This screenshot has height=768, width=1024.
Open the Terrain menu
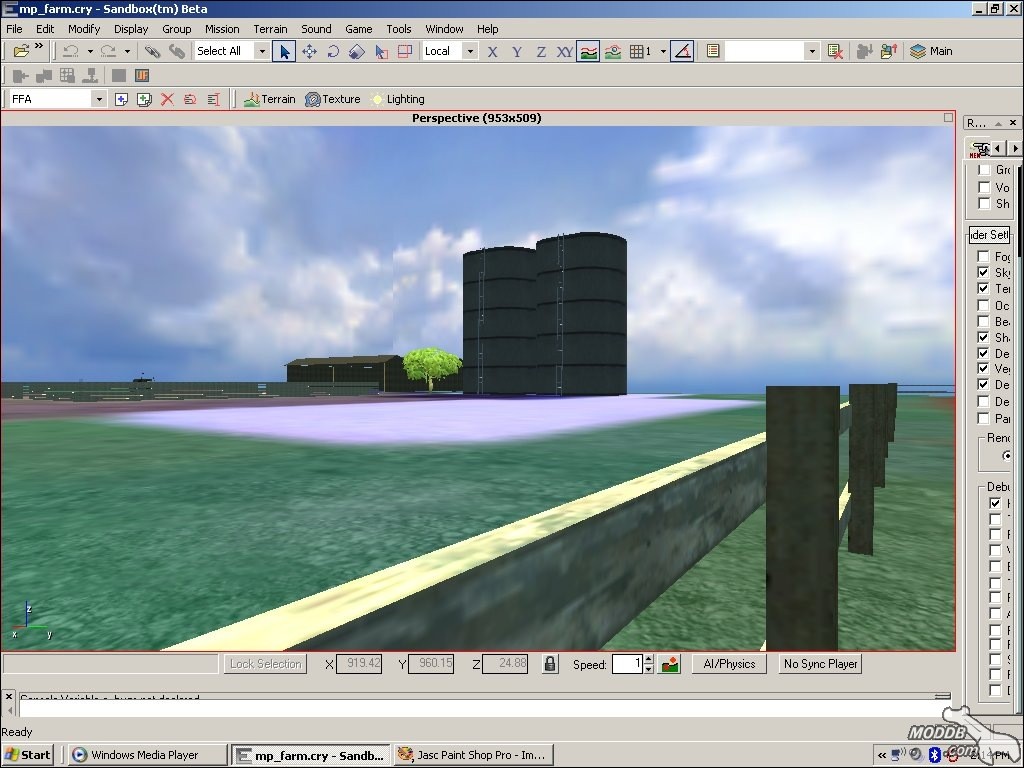(x=270, y=29)
